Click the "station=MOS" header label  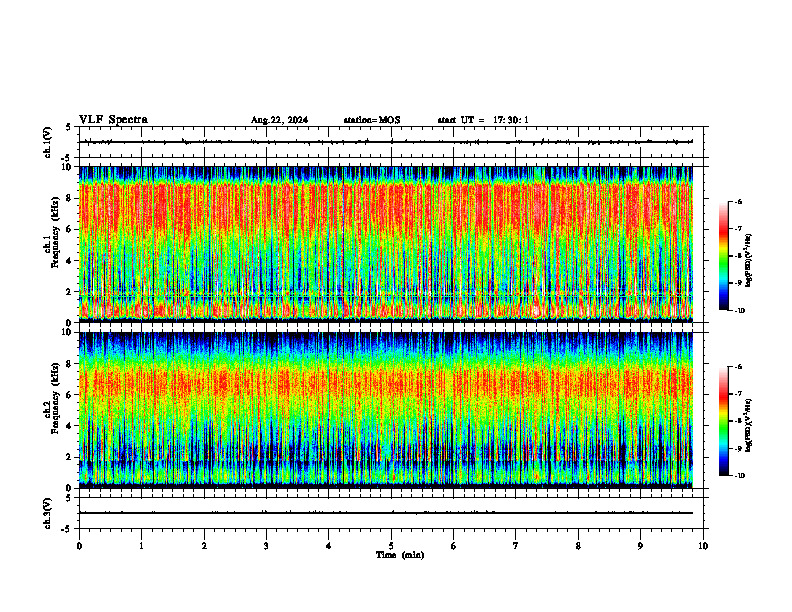pos(372,120)
